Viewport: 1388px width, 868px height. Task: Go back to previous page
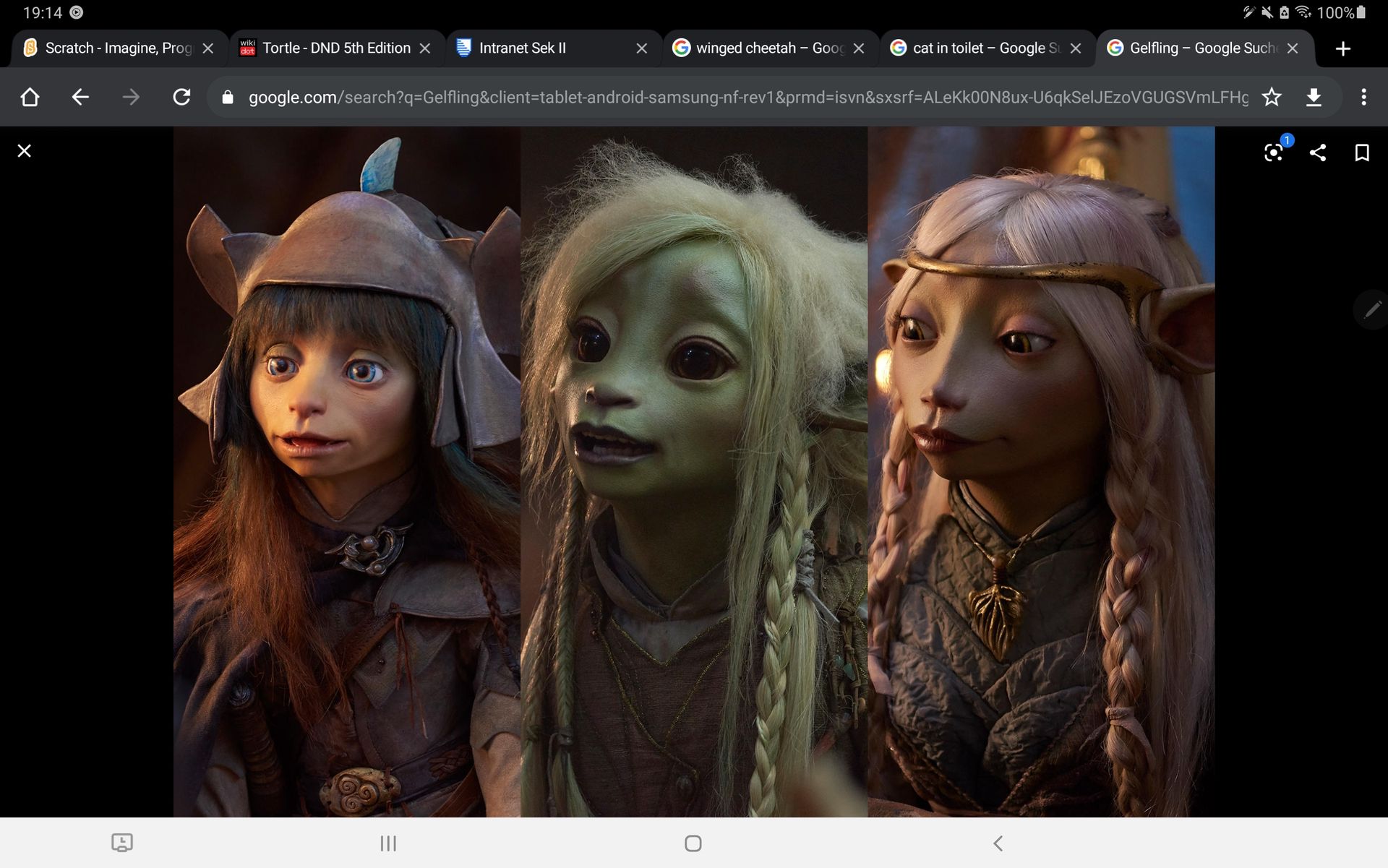point(80,97)
